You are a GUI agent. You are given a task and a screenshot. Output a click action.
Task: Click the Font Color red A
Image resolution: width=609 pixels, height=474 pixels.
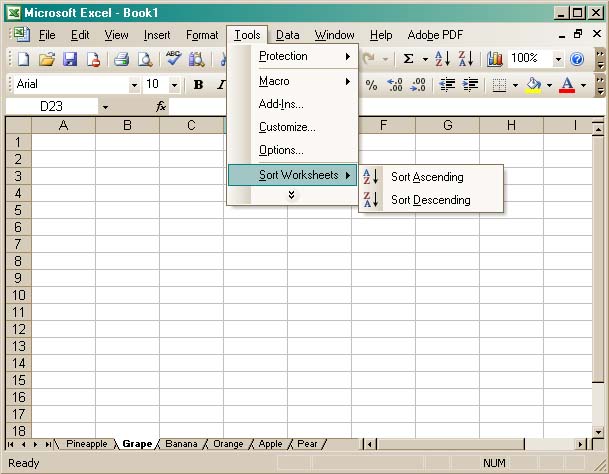pyautogui.click(x=567, y=85)
